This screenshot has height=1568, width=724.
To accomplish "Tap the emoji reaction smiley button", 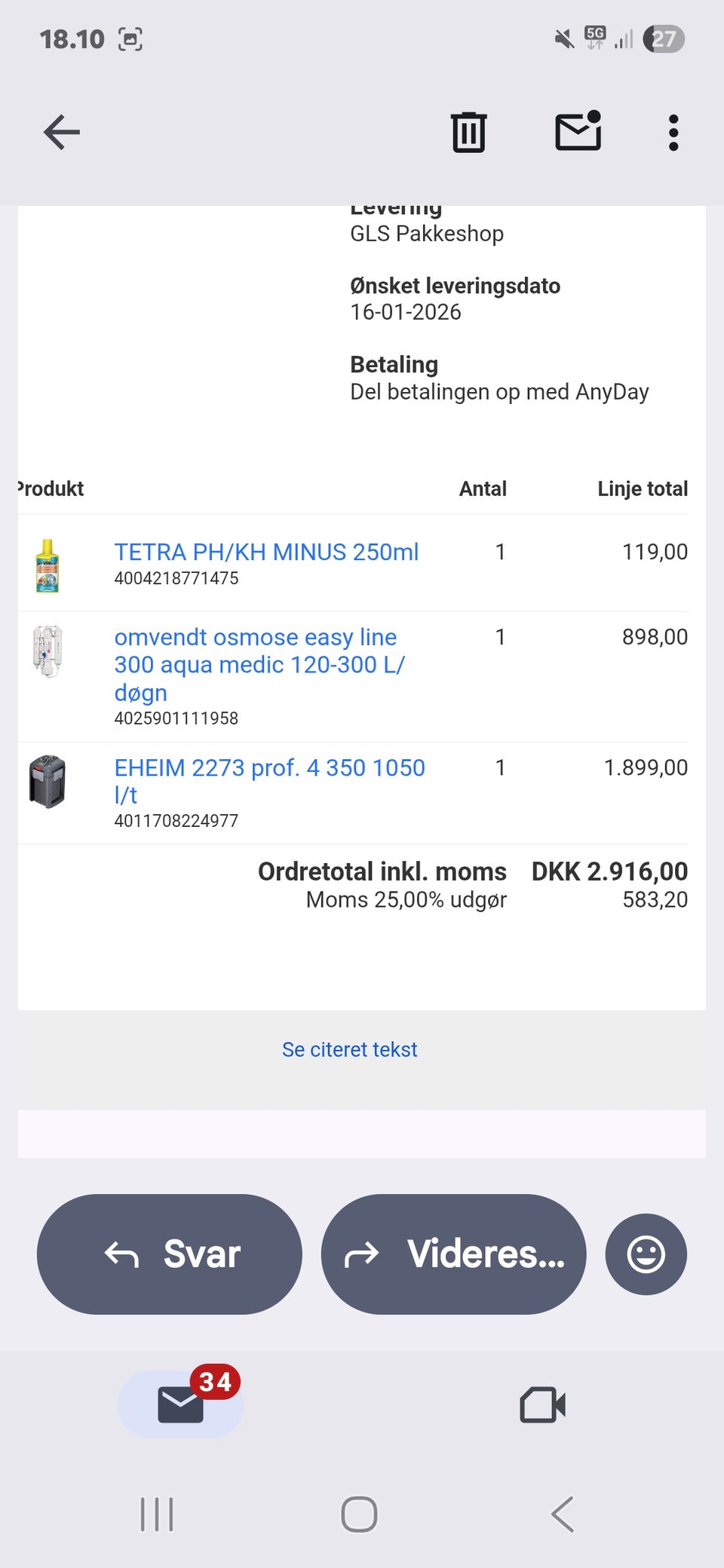I will pos(646,1254).
